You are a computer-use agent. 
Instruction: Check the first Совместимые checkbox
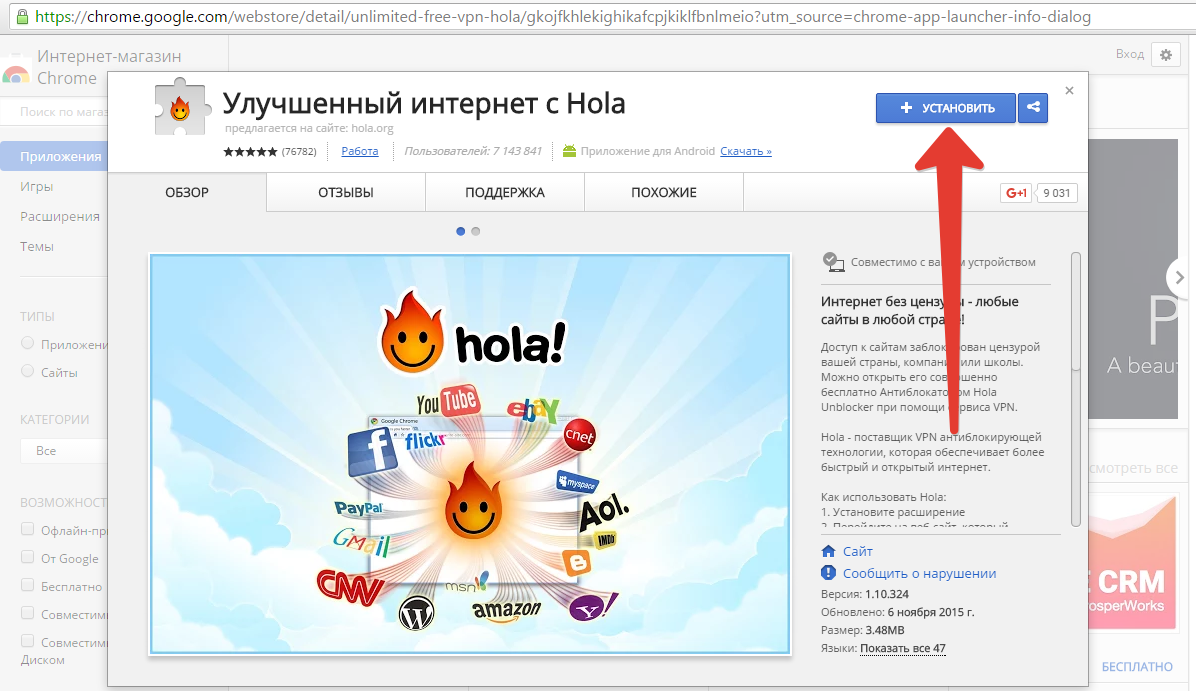click(27, 613)
